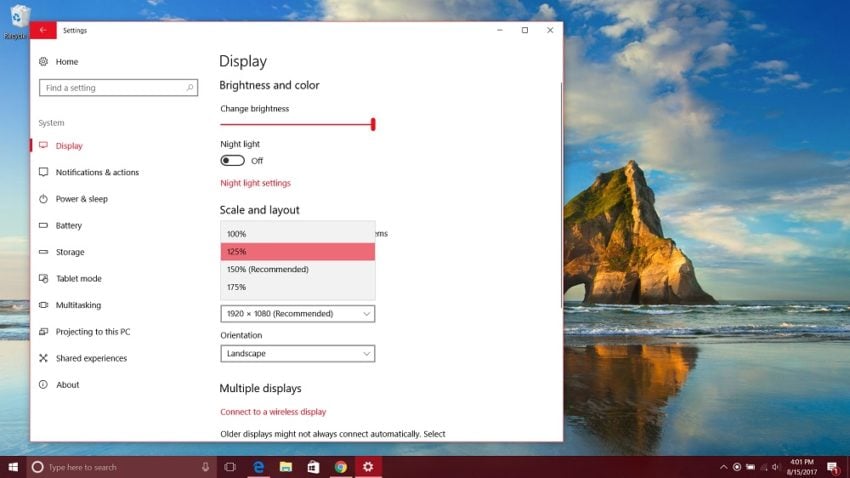Click the Shared experiences icon

[43, 358]
